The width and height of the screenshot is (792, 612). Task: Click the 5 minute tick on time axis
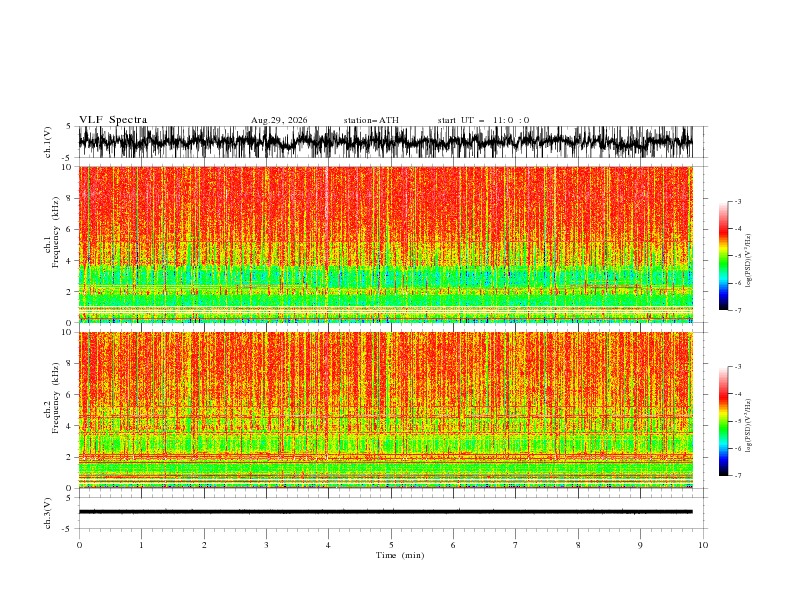[x=391, y=545]
